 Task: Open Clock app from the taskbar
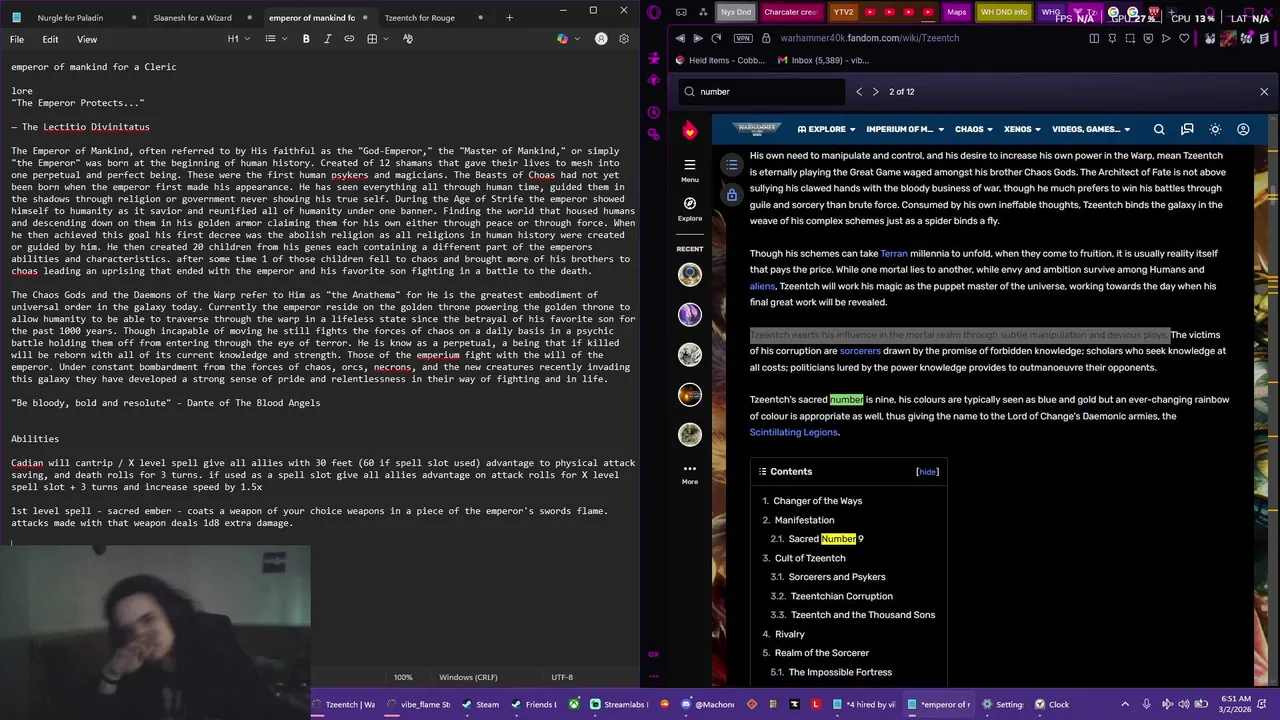point(1051,704)
